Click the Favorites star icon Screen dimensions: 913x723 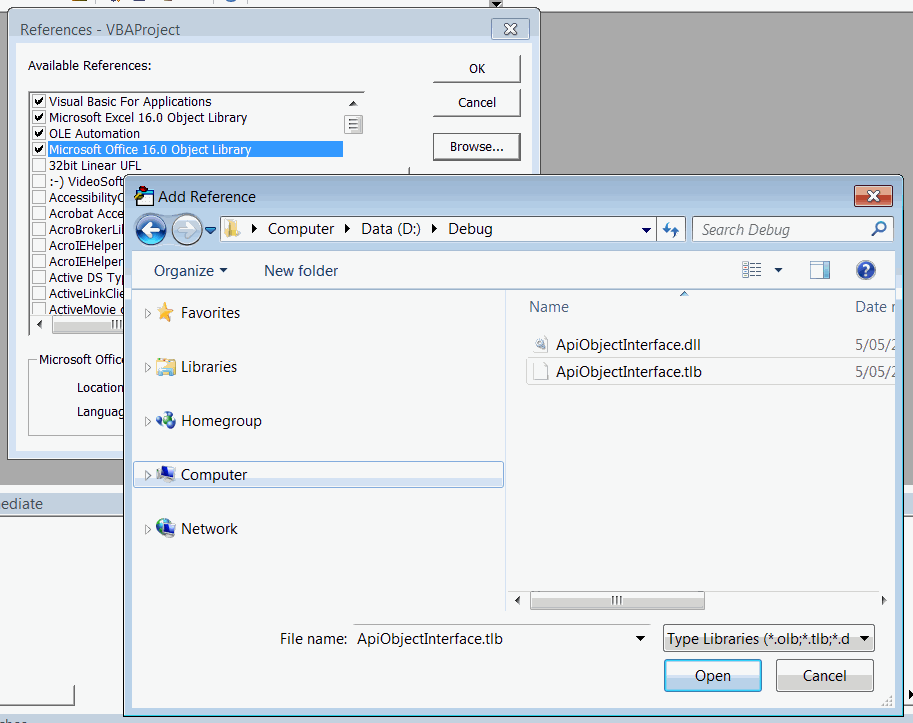click(x=165, y=313)
